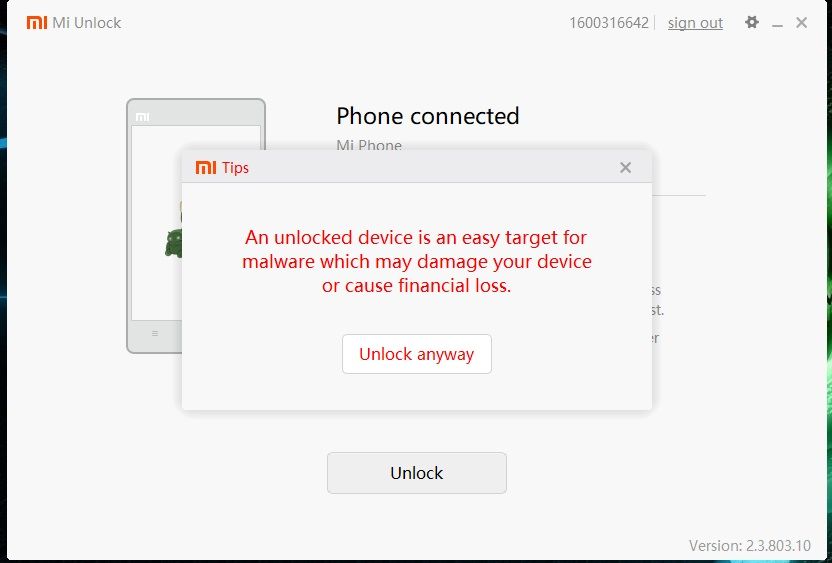
Task: Open settings via the gear icon
Action: 751,22
